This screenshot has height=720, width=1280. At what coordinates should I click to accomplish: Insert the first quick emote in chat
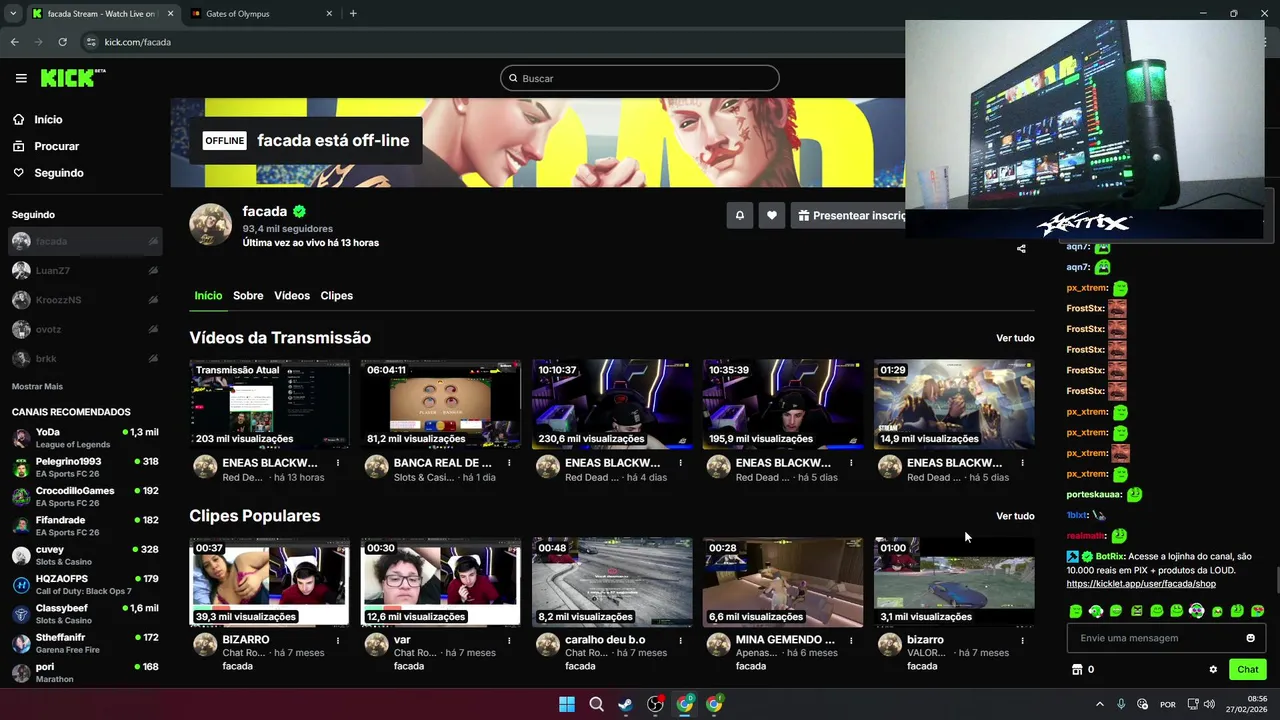coord(1076,611)
